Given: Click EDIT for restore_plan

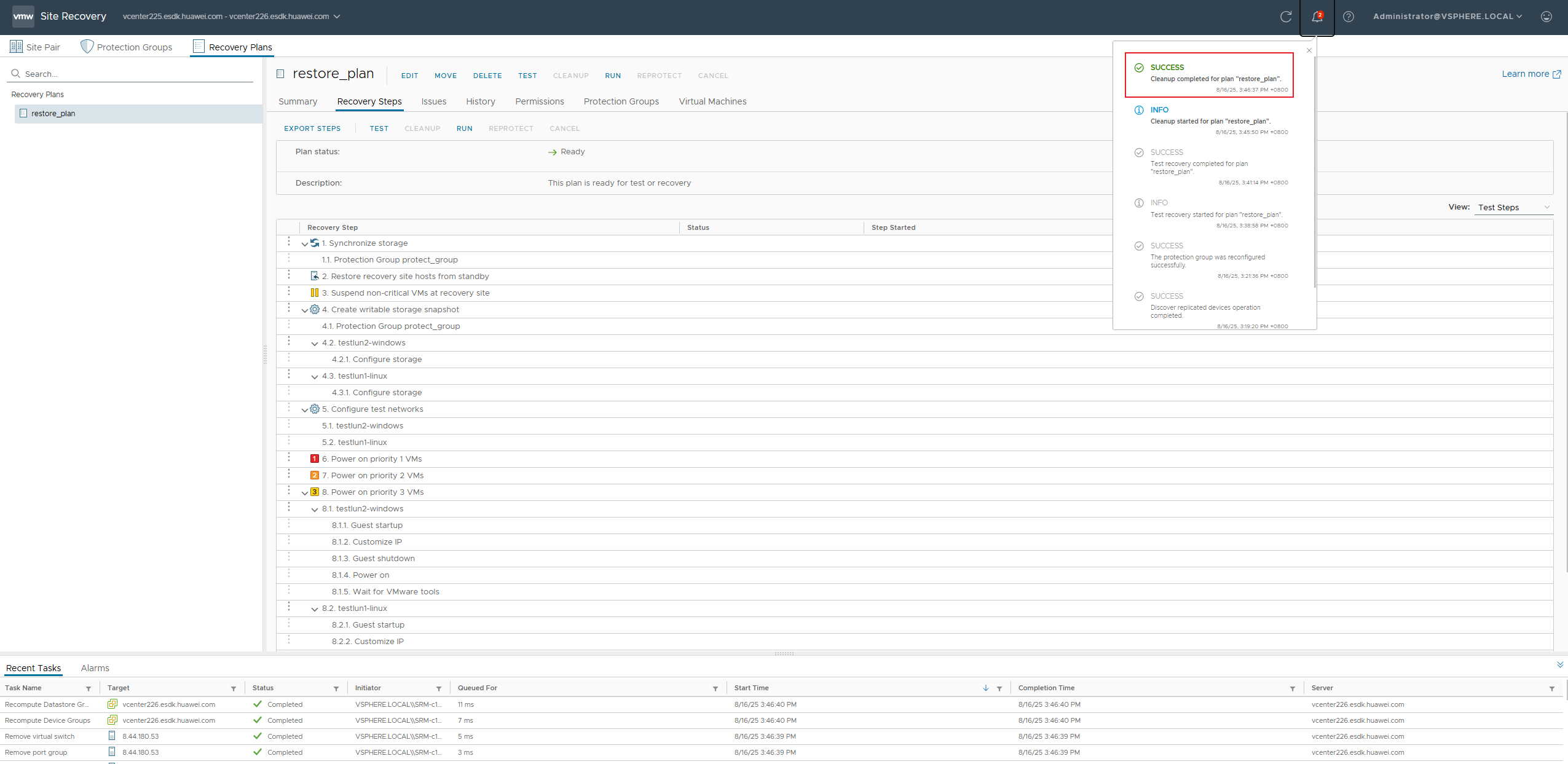Looking at the screenshot, I should pyautogui.click(x=409, y=76).
